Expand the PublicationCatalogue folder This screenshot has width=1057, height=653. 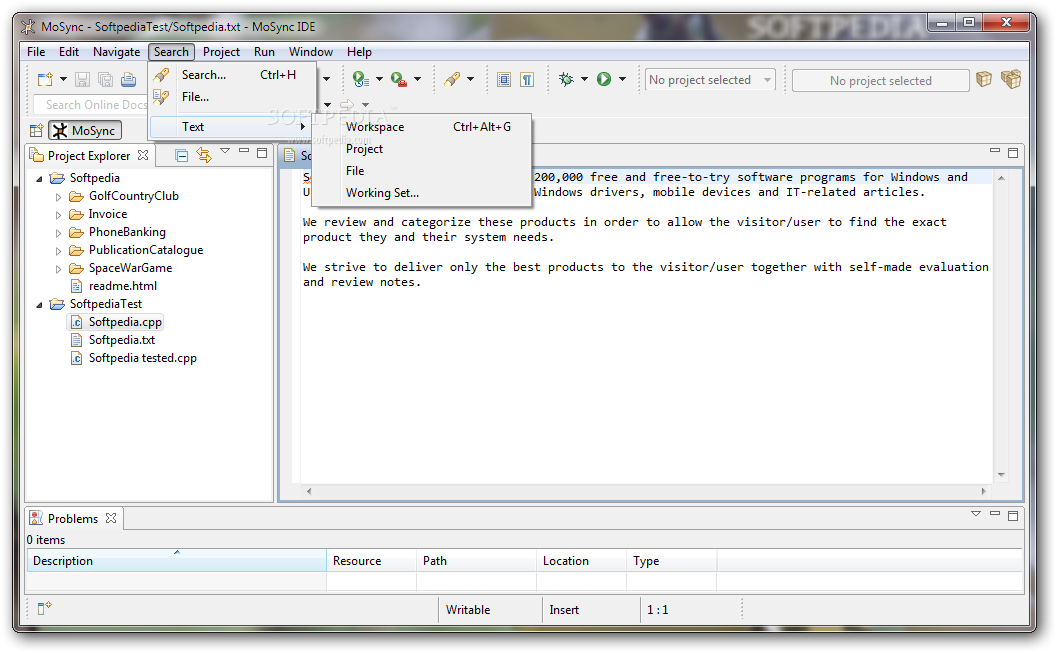(x=58, y=251)
